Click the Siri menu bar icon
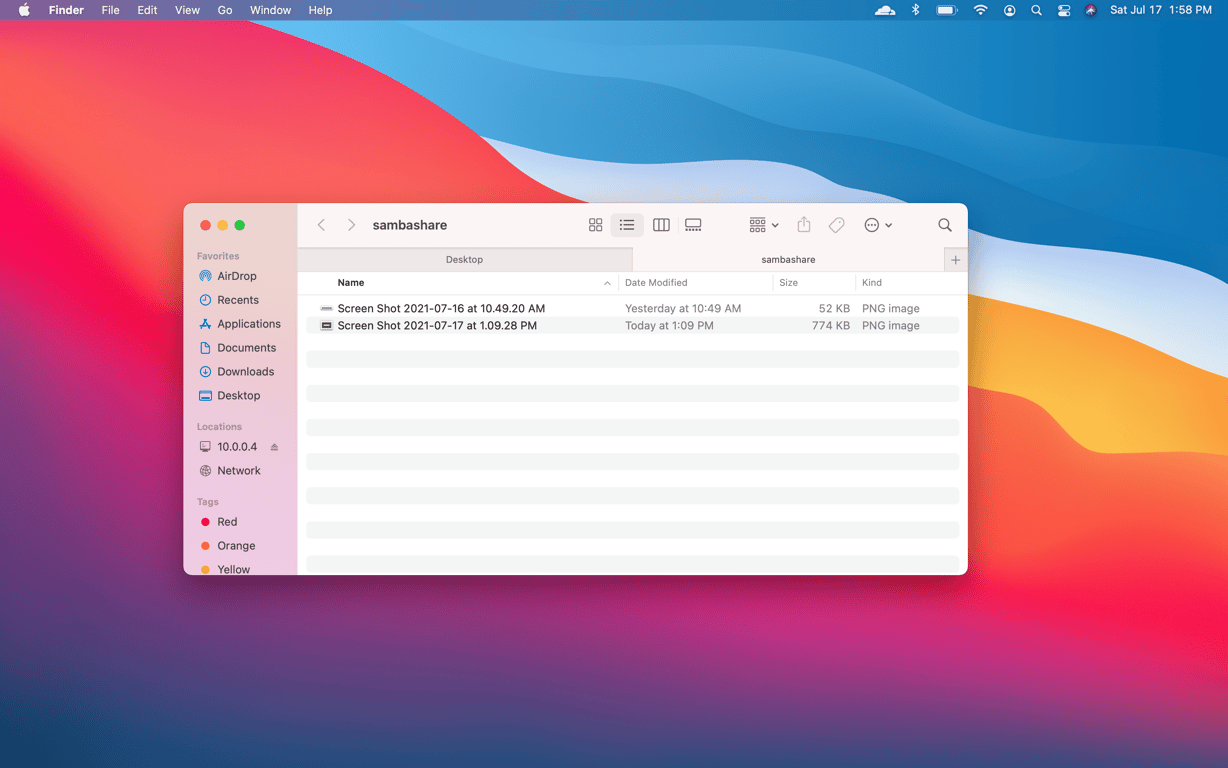The width and height of the screenshot is (1228, 768). point(1091,10)
